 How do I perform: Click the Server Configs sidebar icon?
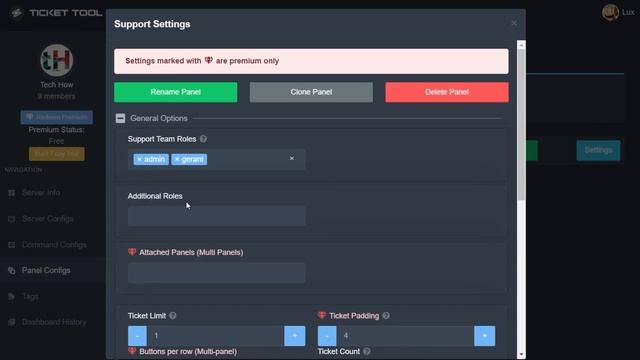pos(11,219)
